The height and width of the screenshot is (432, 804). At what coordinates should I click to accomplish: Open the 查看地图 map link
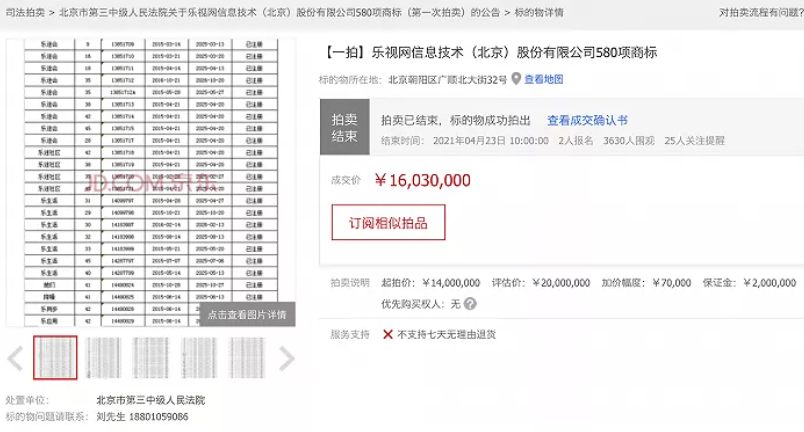[544, 79]
